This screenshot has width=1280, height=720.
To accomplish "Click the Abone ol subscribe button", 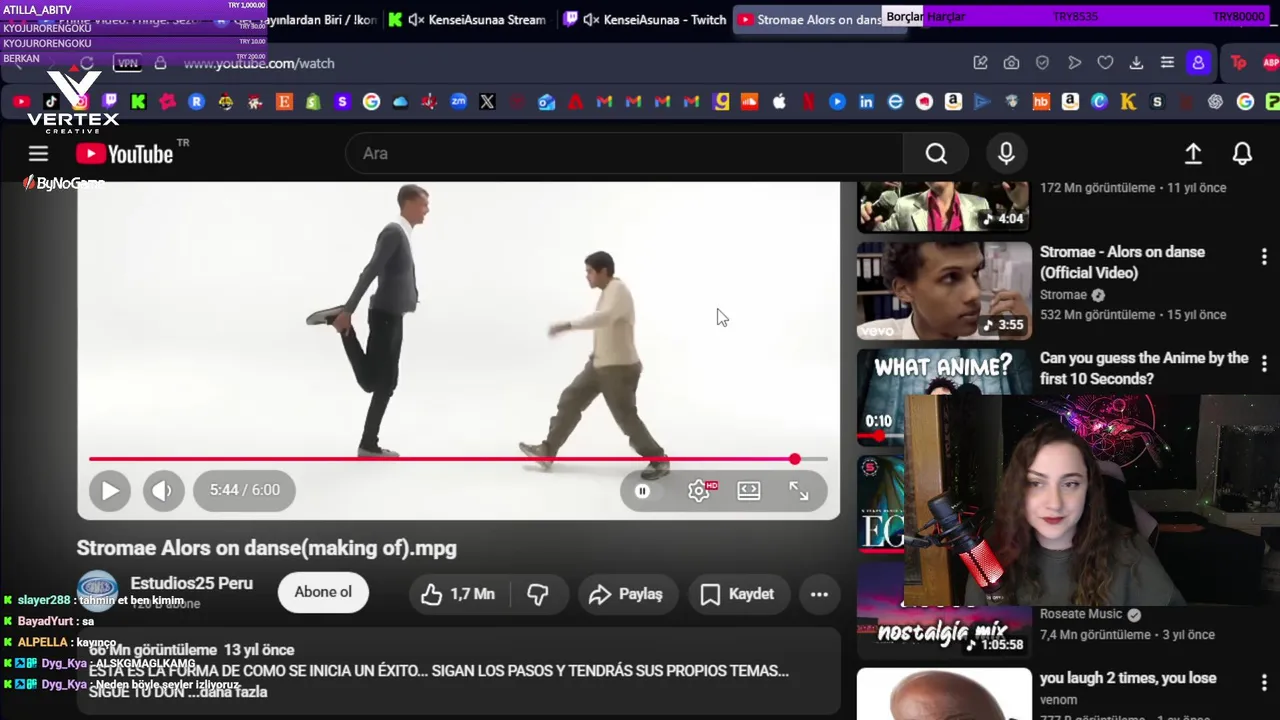I will coord(323,592).
